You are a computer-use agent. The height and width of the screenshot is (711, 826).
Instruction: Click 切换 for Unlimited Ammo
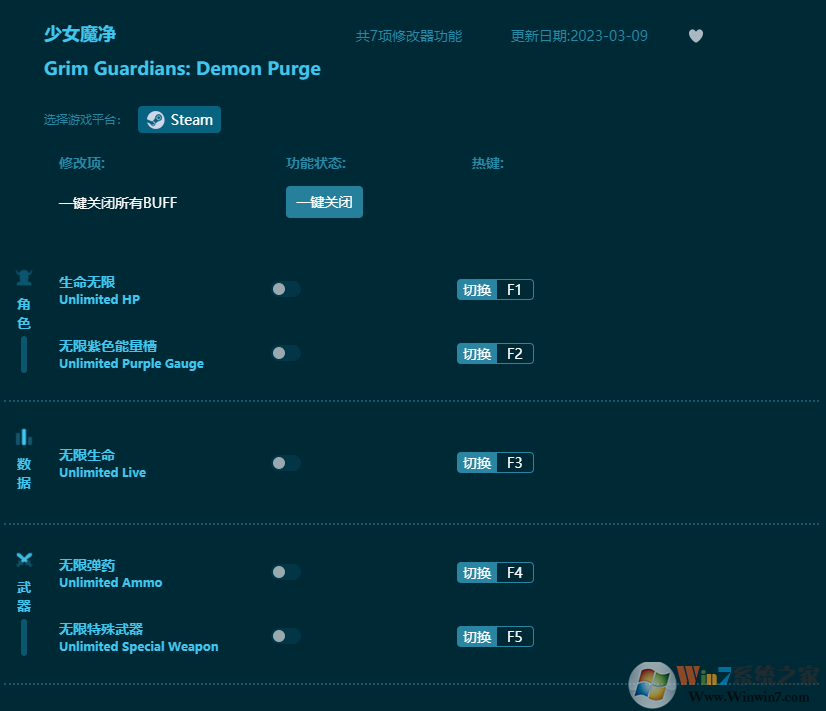pos(476,572)
